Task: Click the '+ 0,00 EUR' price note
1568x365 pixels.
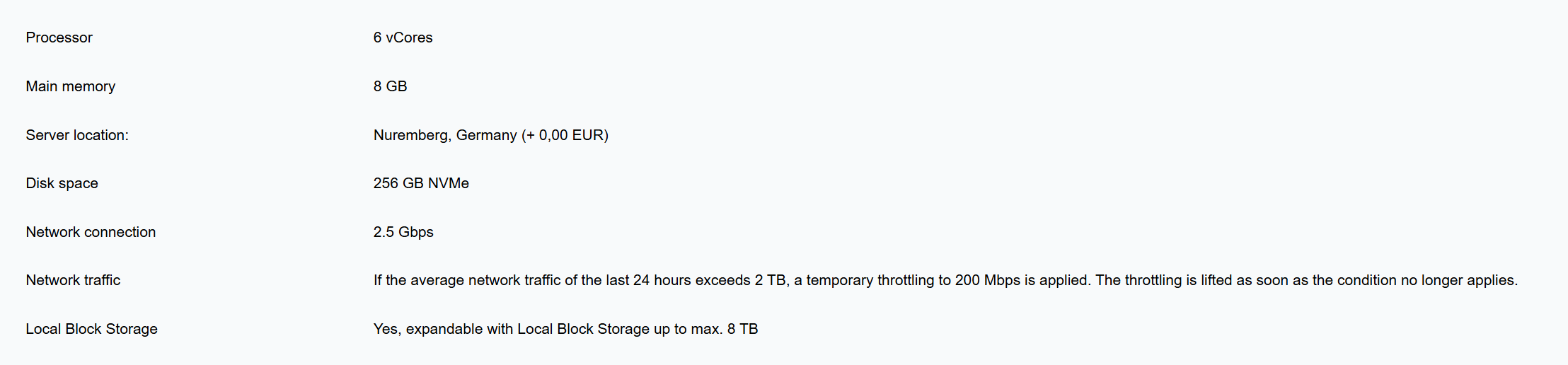Action: point(565,135)
